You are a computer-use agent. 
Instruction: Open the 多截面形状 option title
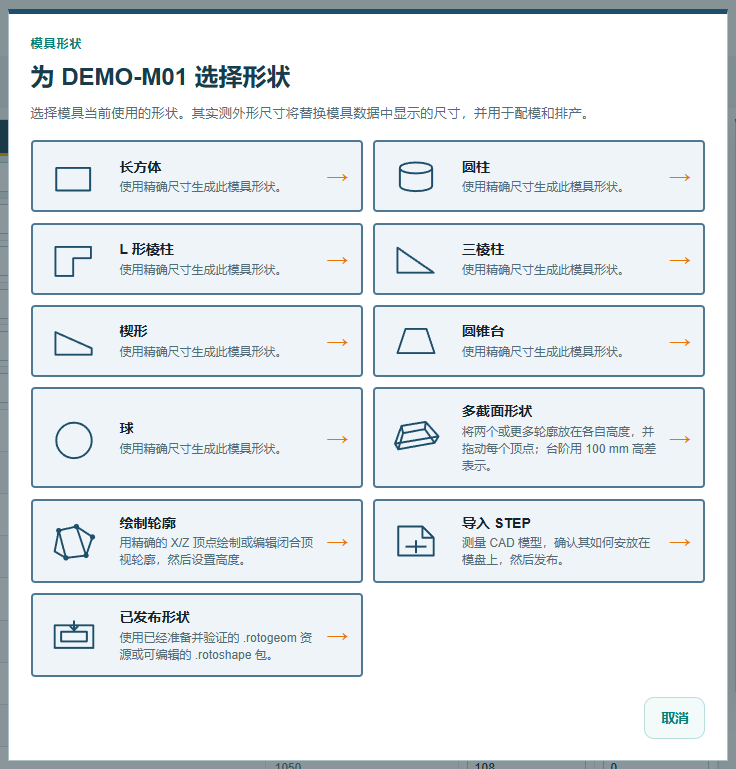[x=497, y=411]
